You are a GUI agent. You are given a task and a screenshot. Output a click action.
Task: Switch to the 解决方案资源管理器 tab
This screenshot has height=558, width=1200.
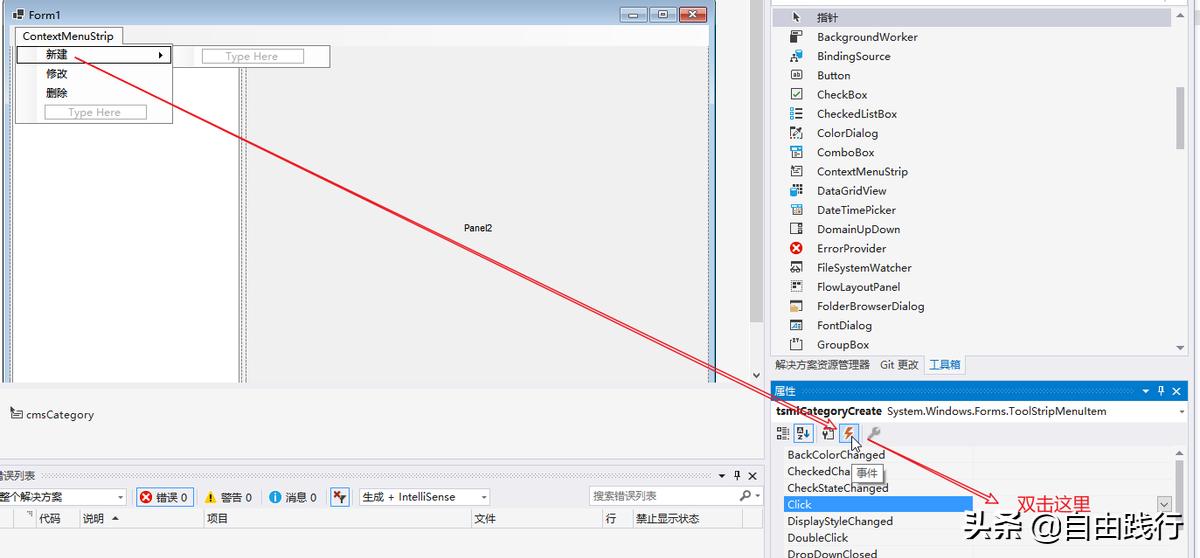pyautogui.click(x=822, y=365)
